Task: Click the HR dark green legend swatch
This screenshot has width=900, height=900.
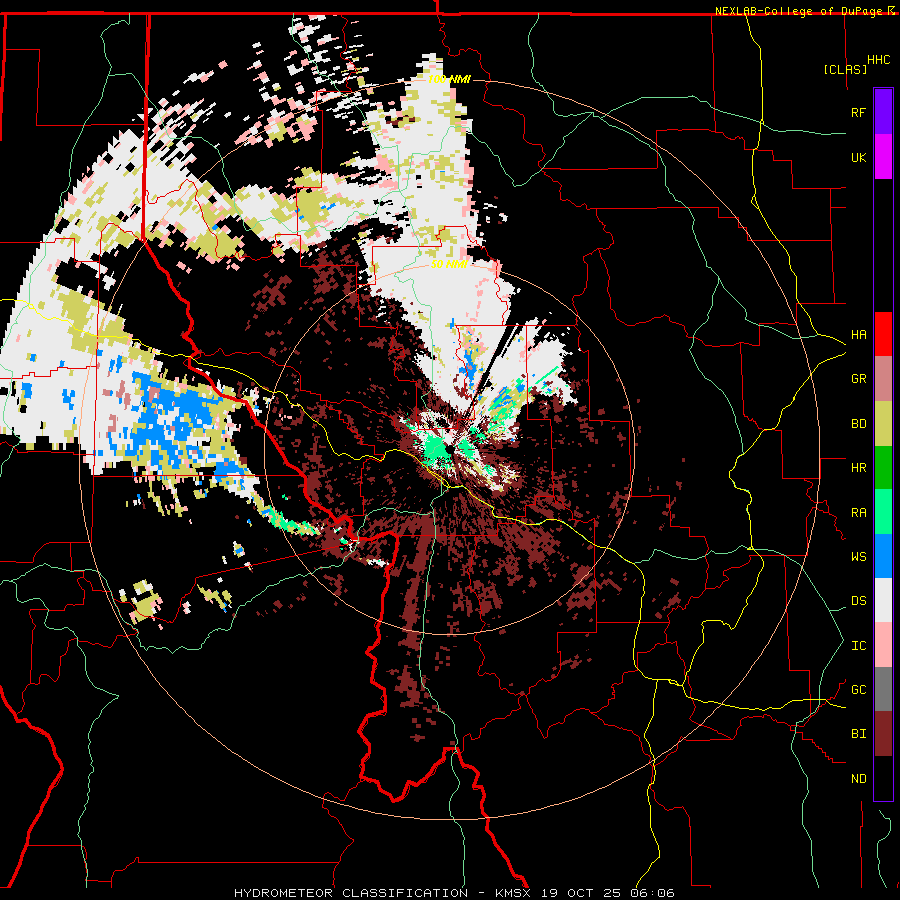Action: tap(883, 467)
